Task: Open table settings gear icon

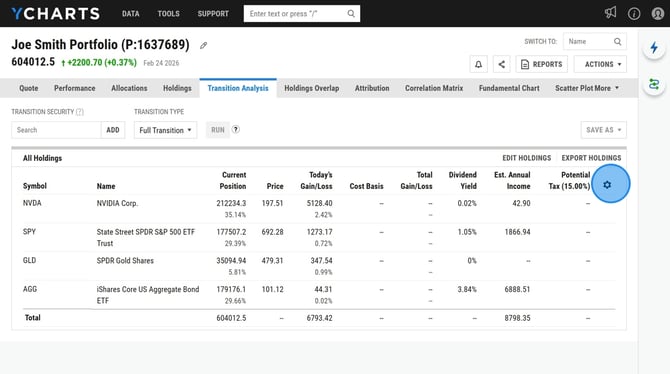Action: 607,185
